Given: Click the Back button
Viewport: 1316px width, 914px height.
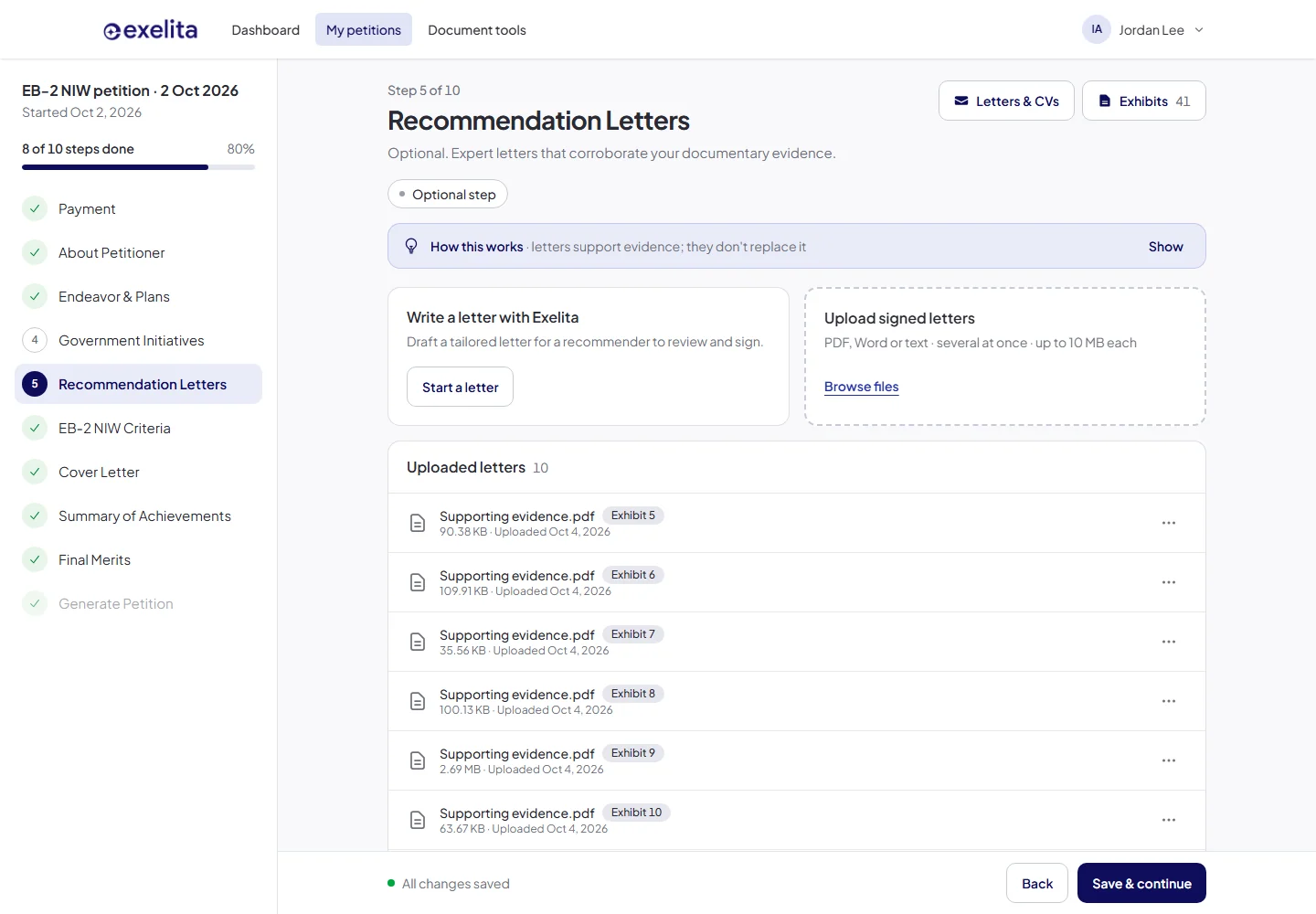Looking at the screenshot, I should [1037, 883].
